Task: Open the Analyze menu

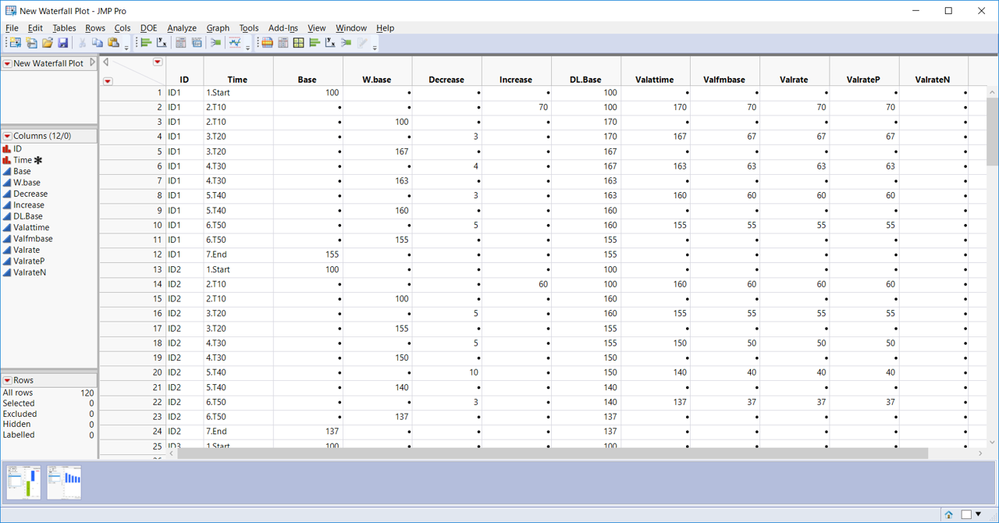Action: (182, 28)
